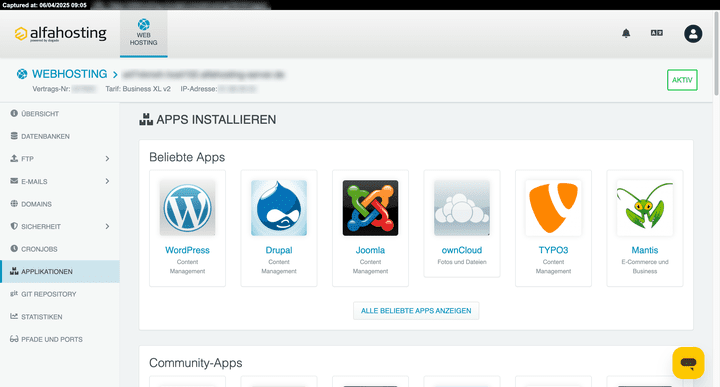Click the Mantis logo icon
This screenshot has height=387, width=720.
645,208
